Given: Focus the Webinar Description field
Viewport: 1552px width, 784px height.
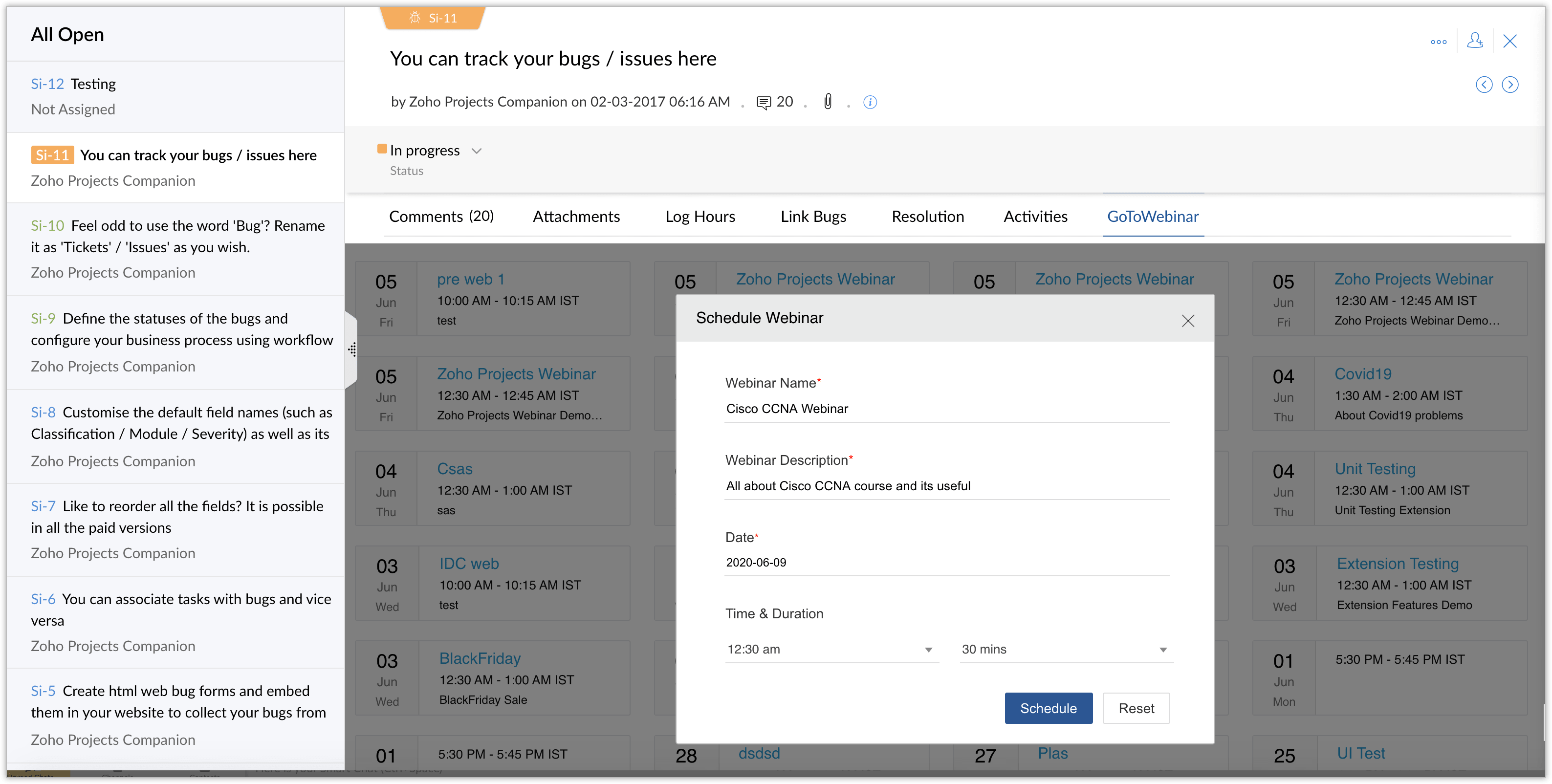Looking at the screenshot, I should tap(946, 486).
